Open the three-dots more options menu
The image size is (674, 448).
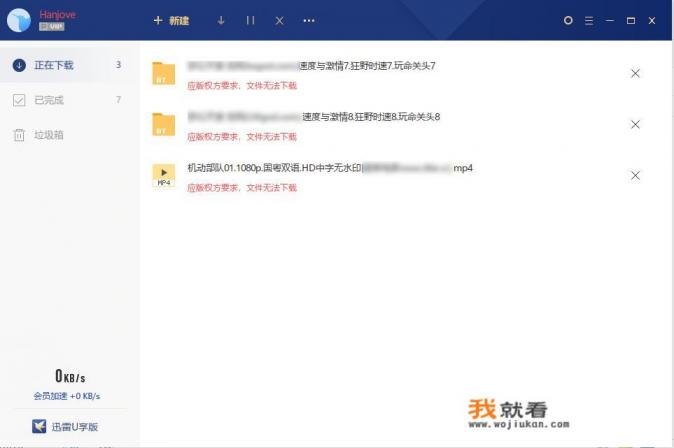pyautogui.click(x=309, y=21)
